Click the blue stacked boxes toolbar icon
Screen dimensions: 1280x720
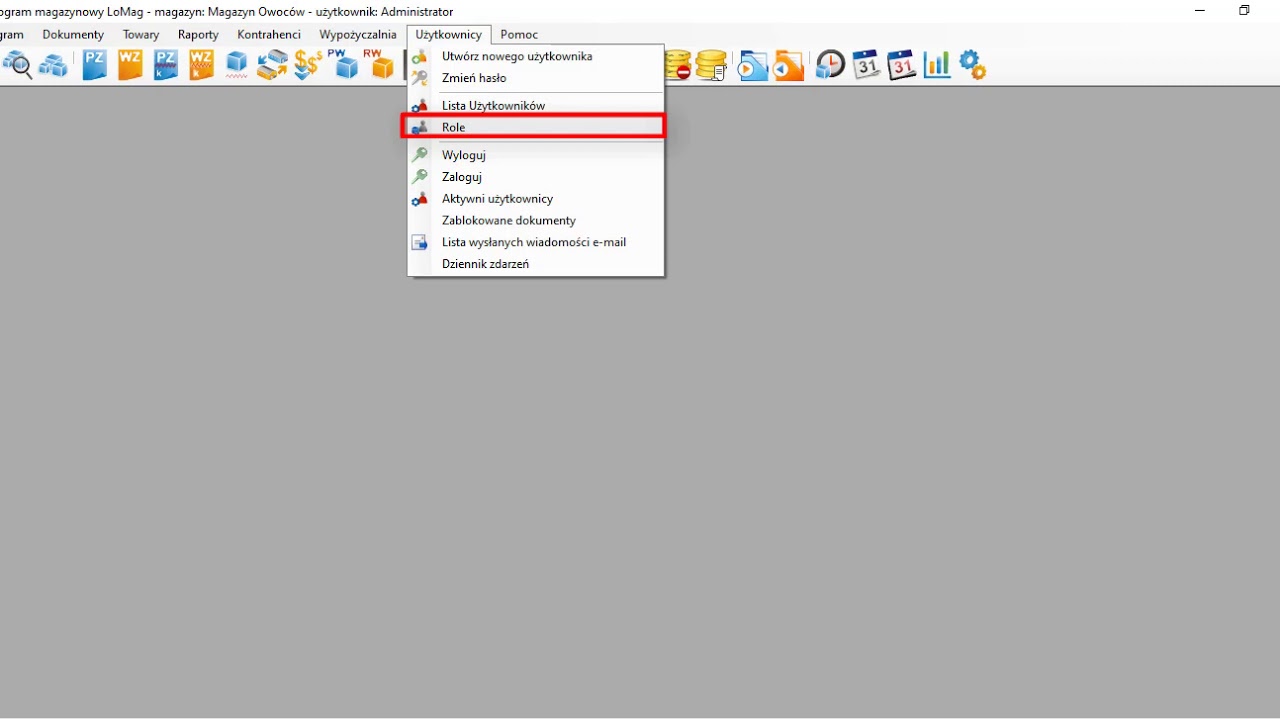click(x=53, y=65)
